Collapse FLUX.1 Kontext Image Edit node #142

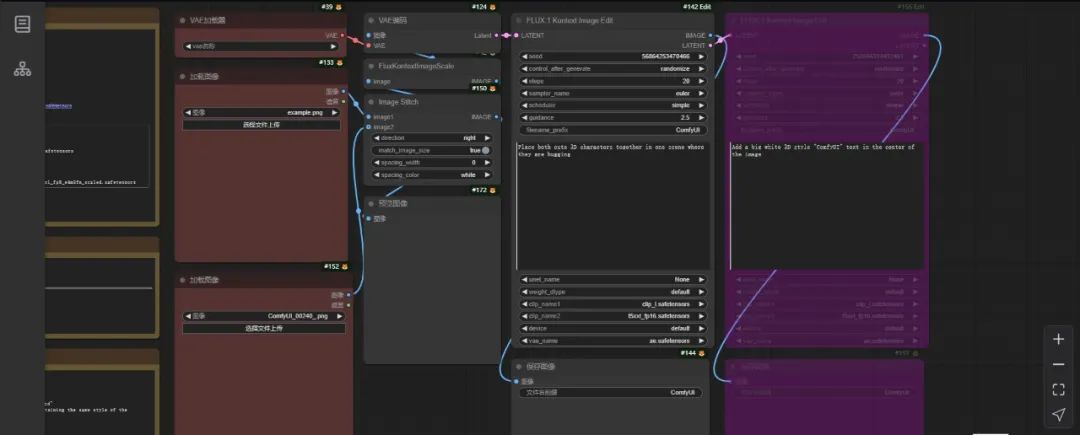point(520,21)
